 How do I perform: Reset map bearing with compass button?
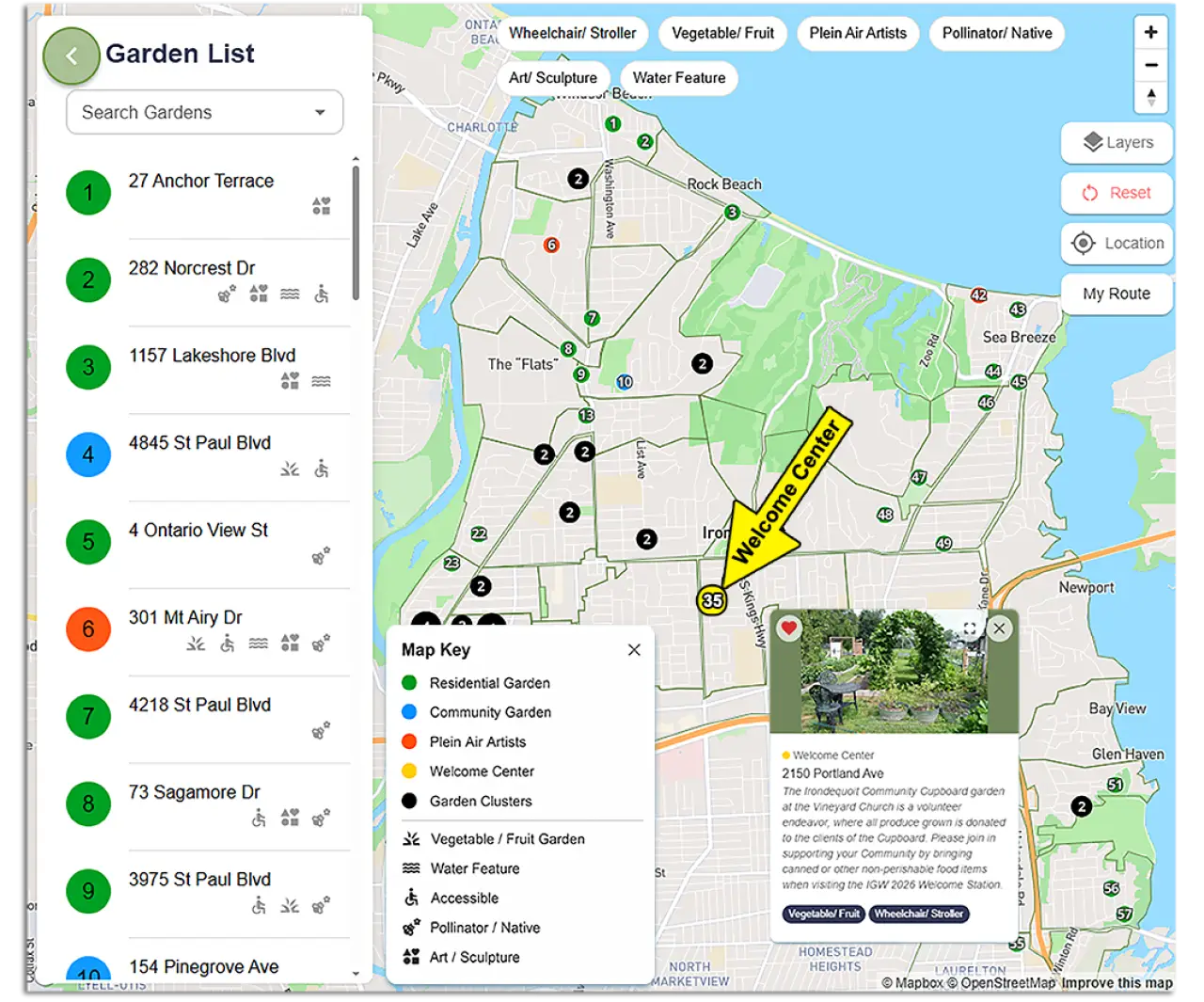point(1150,97)
